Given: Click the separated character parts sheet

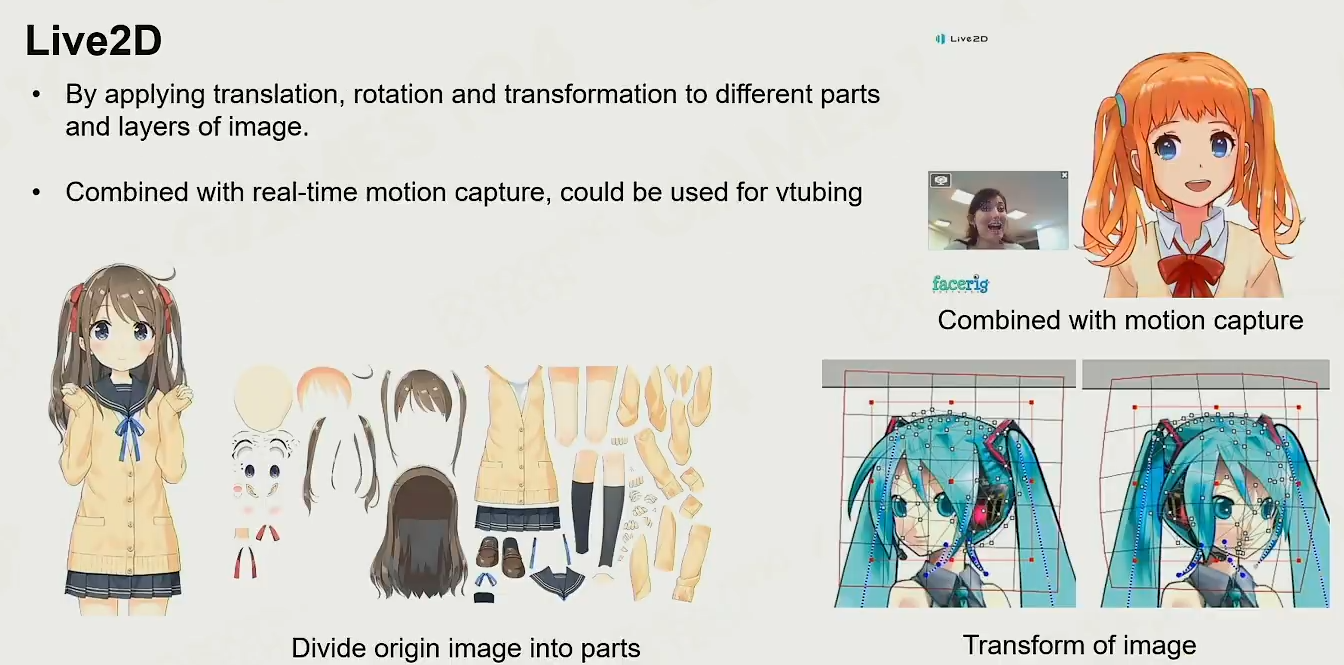Looking at the screenshot, I should [473, 485].
